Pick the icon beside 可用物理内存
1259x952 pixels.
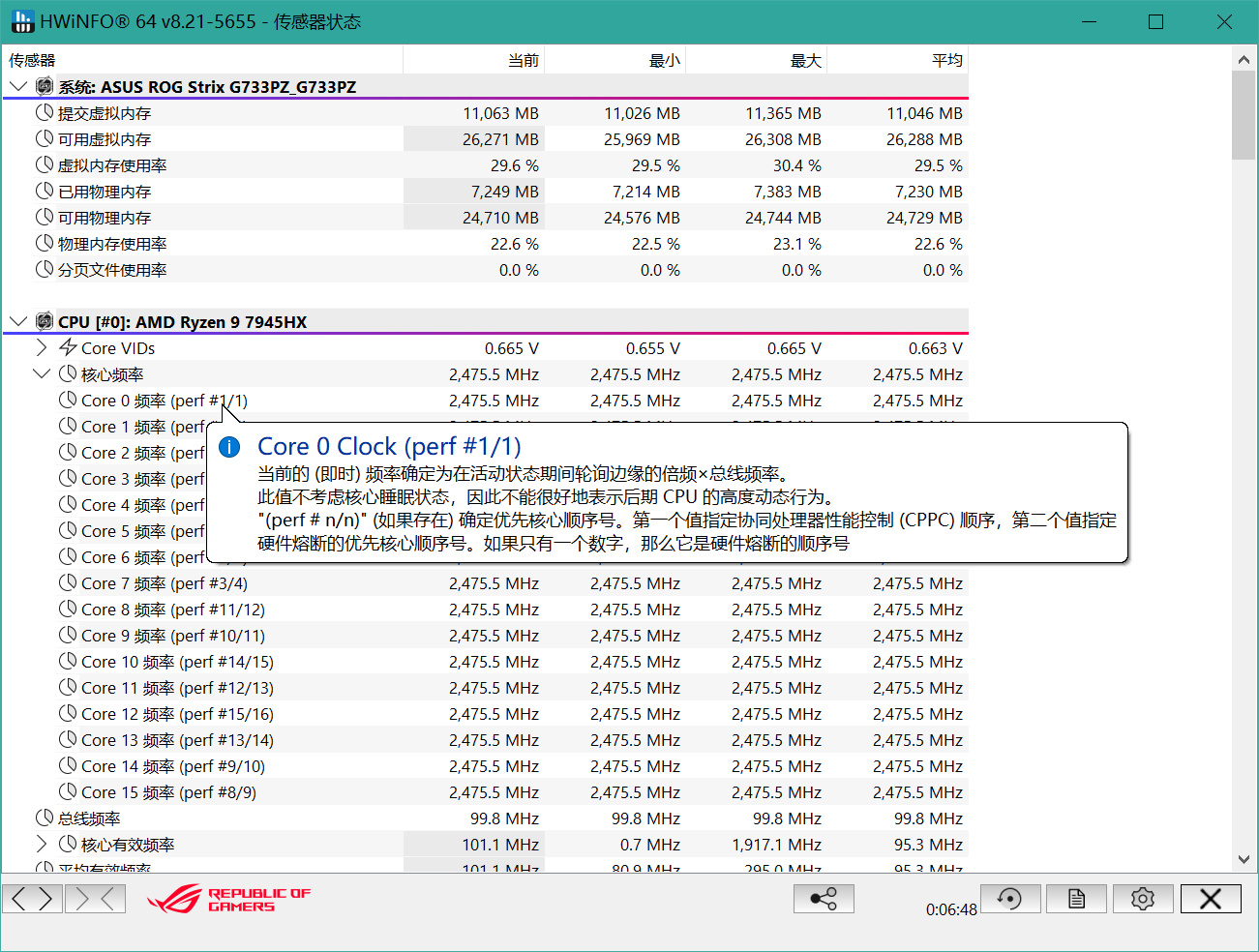pyautogui.click(x=45, y=217)
